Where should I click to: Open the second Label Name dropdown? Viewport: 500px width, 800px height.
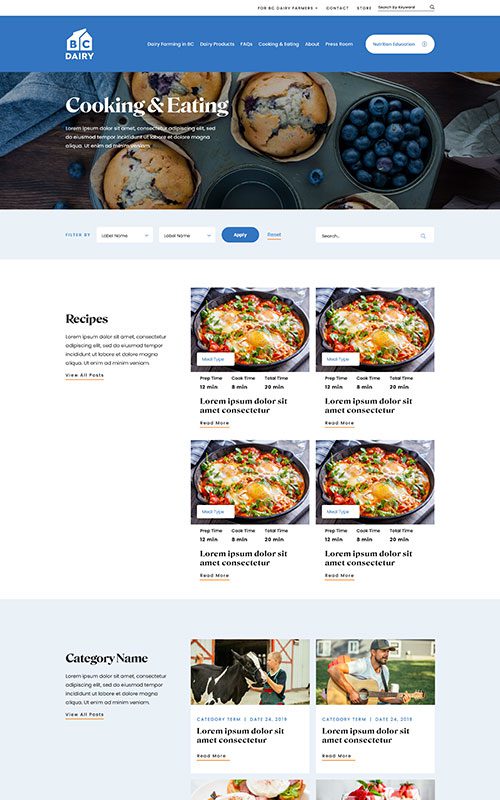coord(187,235)
